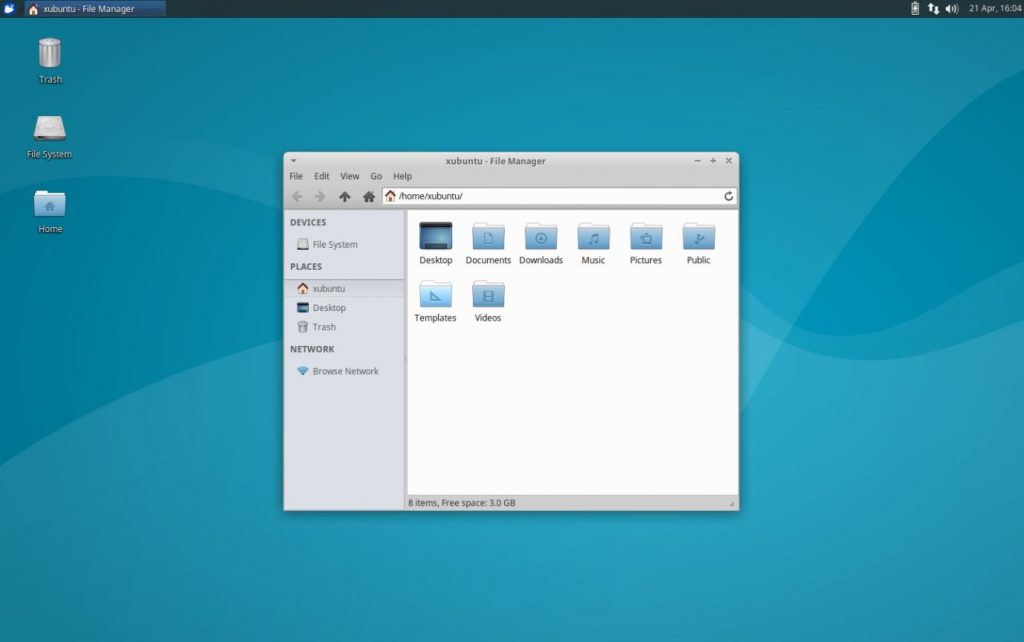Open the window menu disclosure arrow

293,160
